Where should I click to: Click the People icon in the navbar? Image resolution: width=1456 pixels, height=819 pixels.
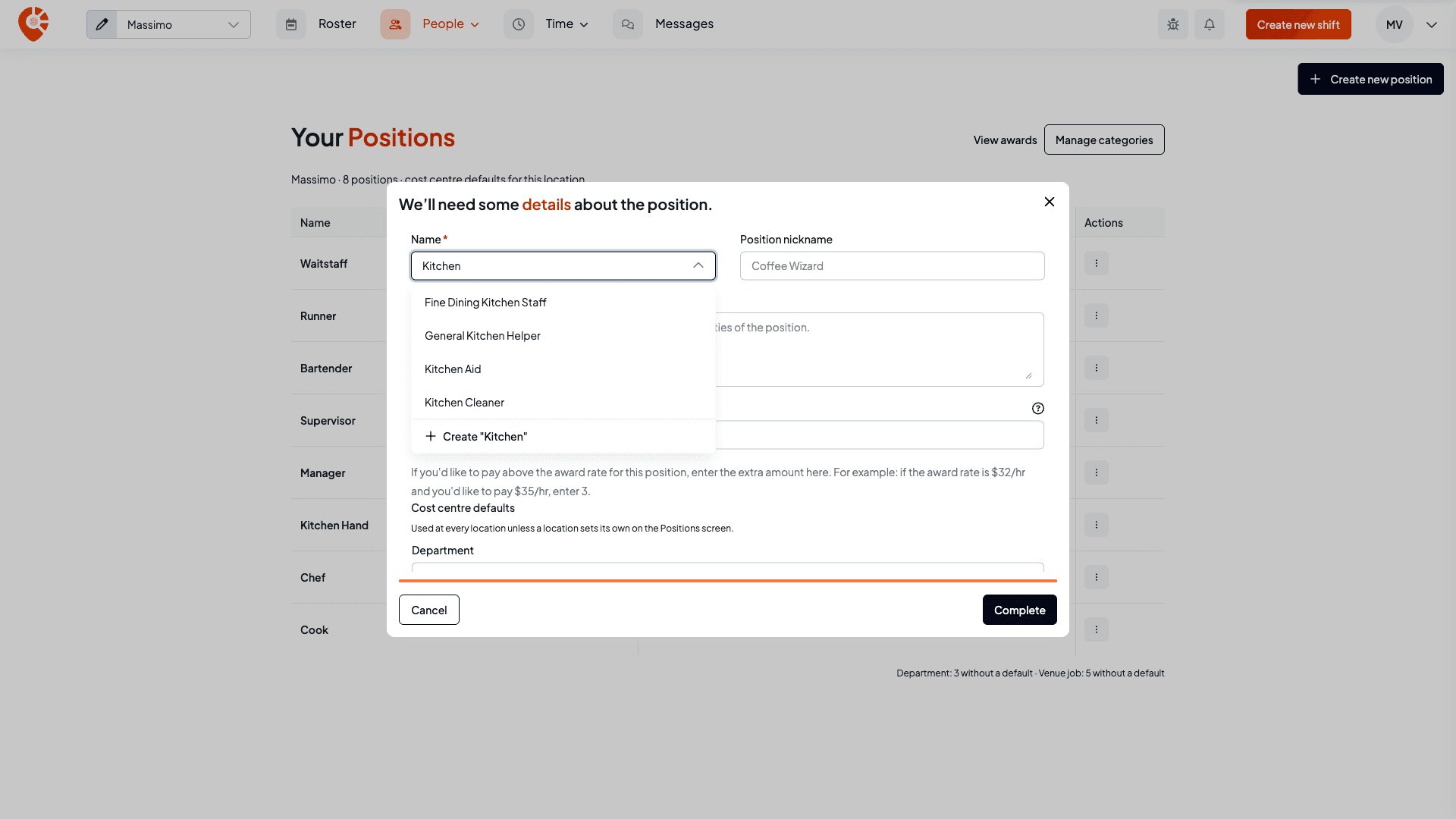[x=395, y=24]
